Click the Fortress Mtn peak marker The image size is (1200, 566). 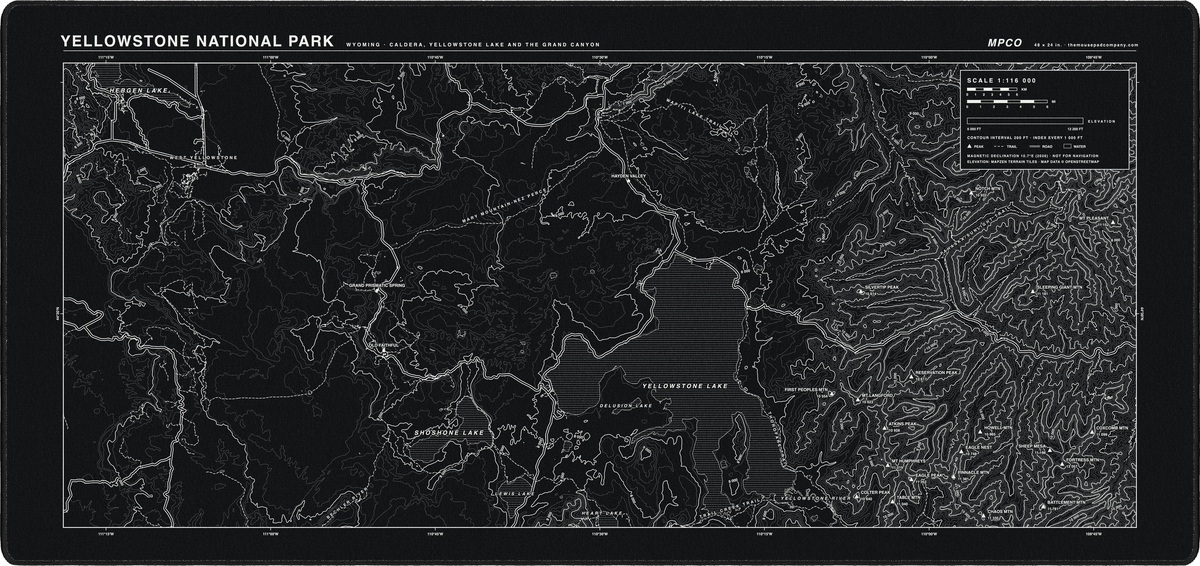coord(1062,464)
